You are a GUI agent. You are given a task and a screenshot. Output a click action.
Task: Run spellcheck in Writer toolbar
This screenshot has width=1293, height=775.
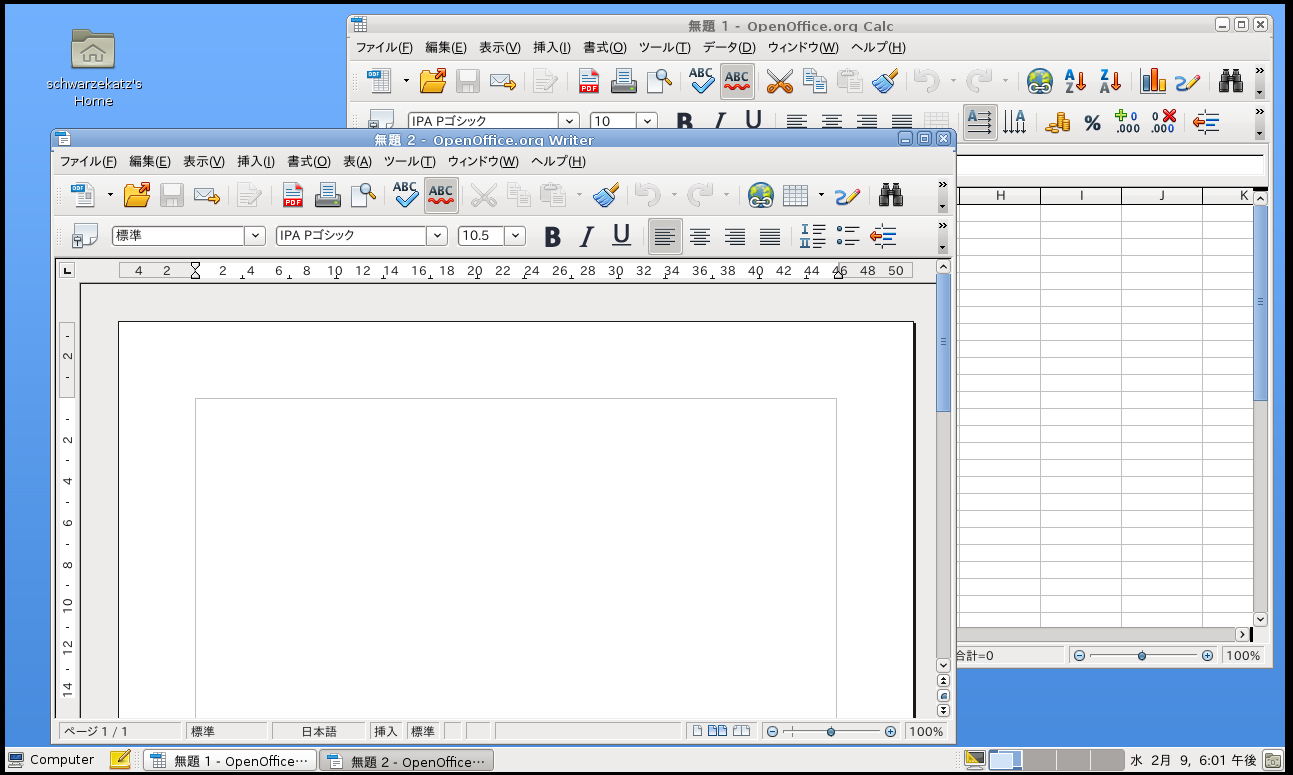405,194
